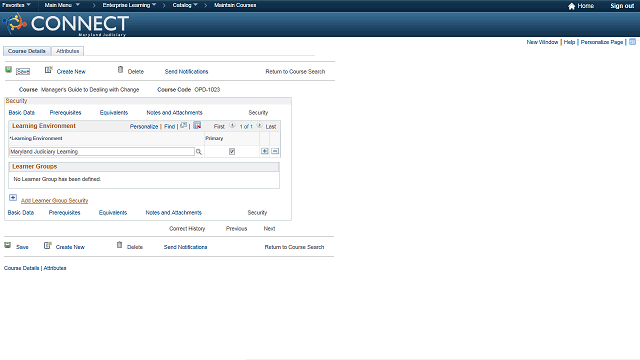The width and height of the screenshot is (640, 360).
Task: Click the Correct History button
Action: (187, 229)
